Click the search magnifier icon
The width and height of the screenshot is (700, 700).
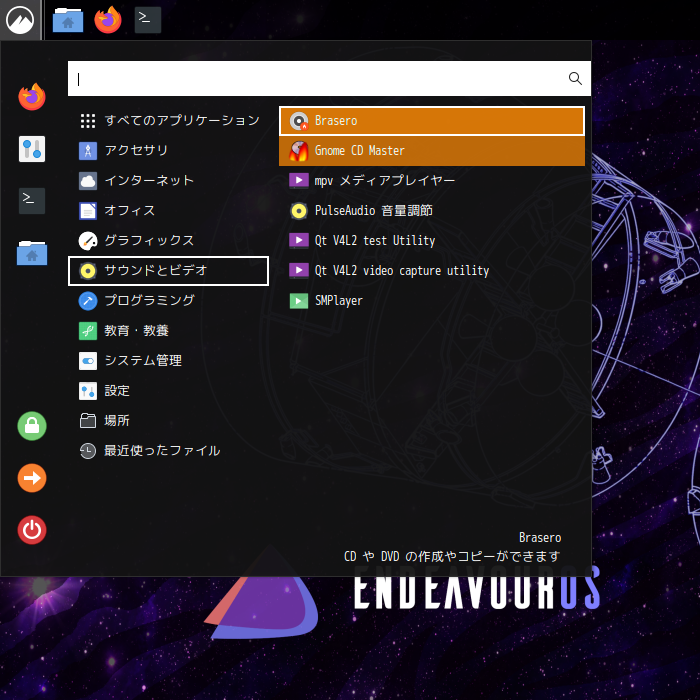(x=575, y=79)
